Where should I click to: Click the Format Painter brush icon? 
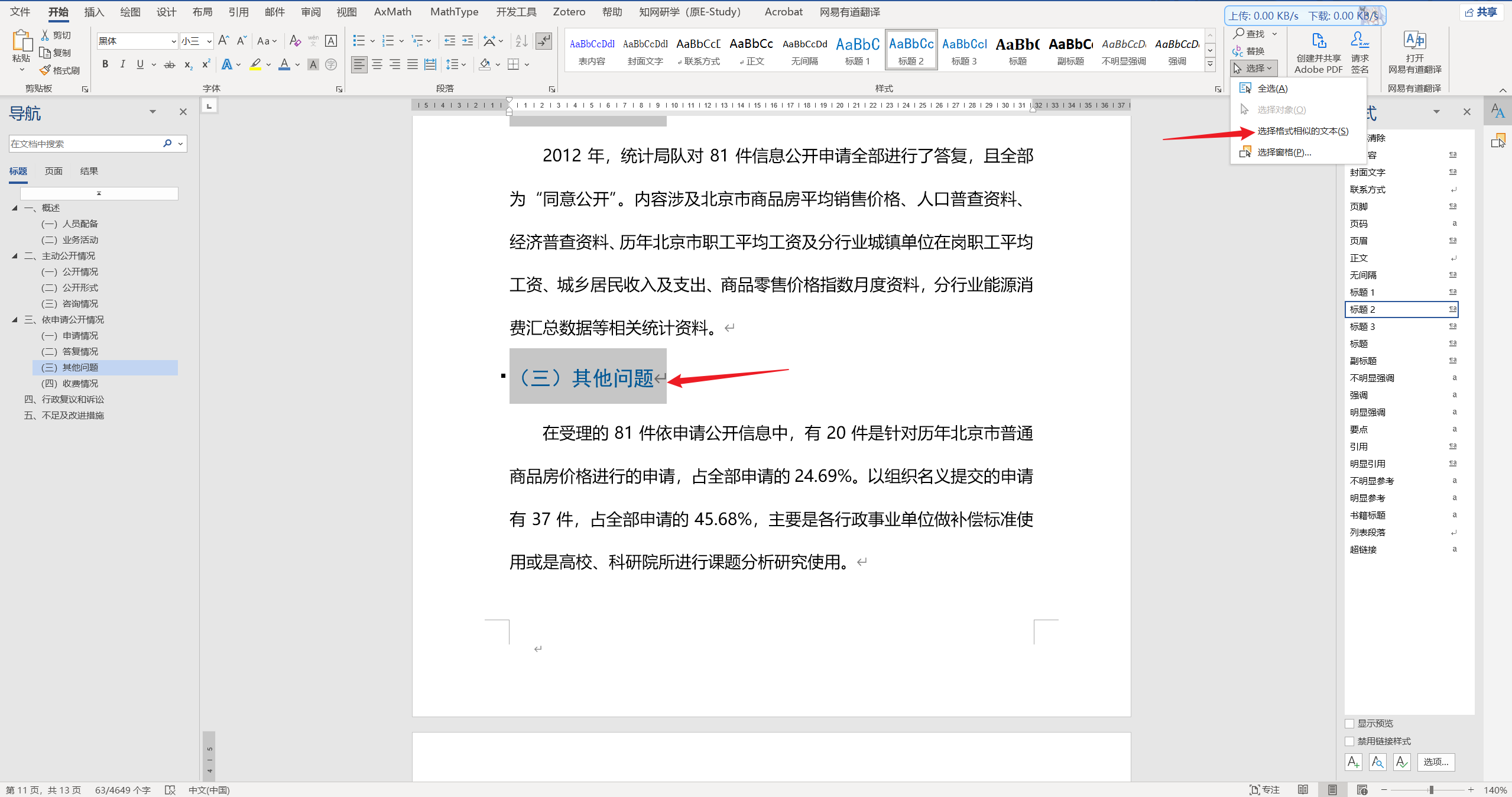pos(46,70)
